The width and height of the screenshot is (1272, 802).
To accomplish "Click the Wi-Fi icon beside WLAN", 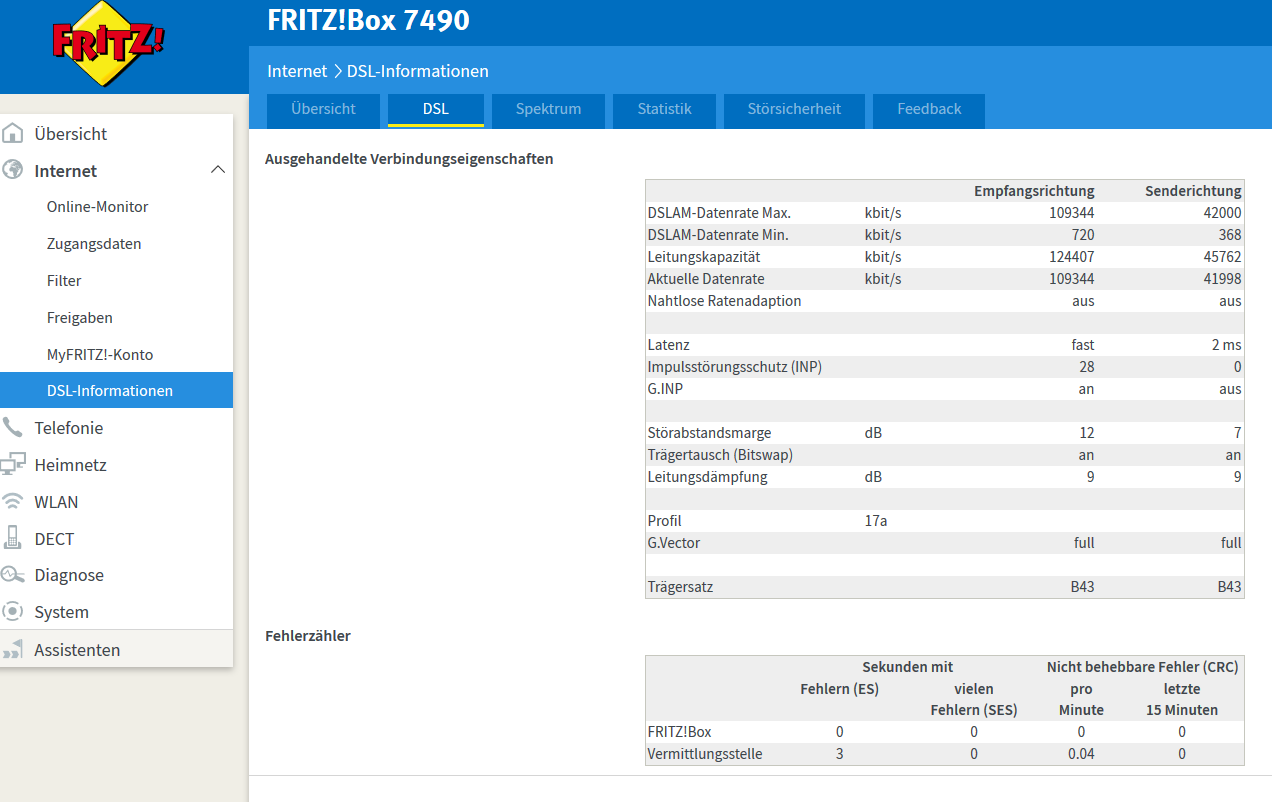I will pos(13,501).
